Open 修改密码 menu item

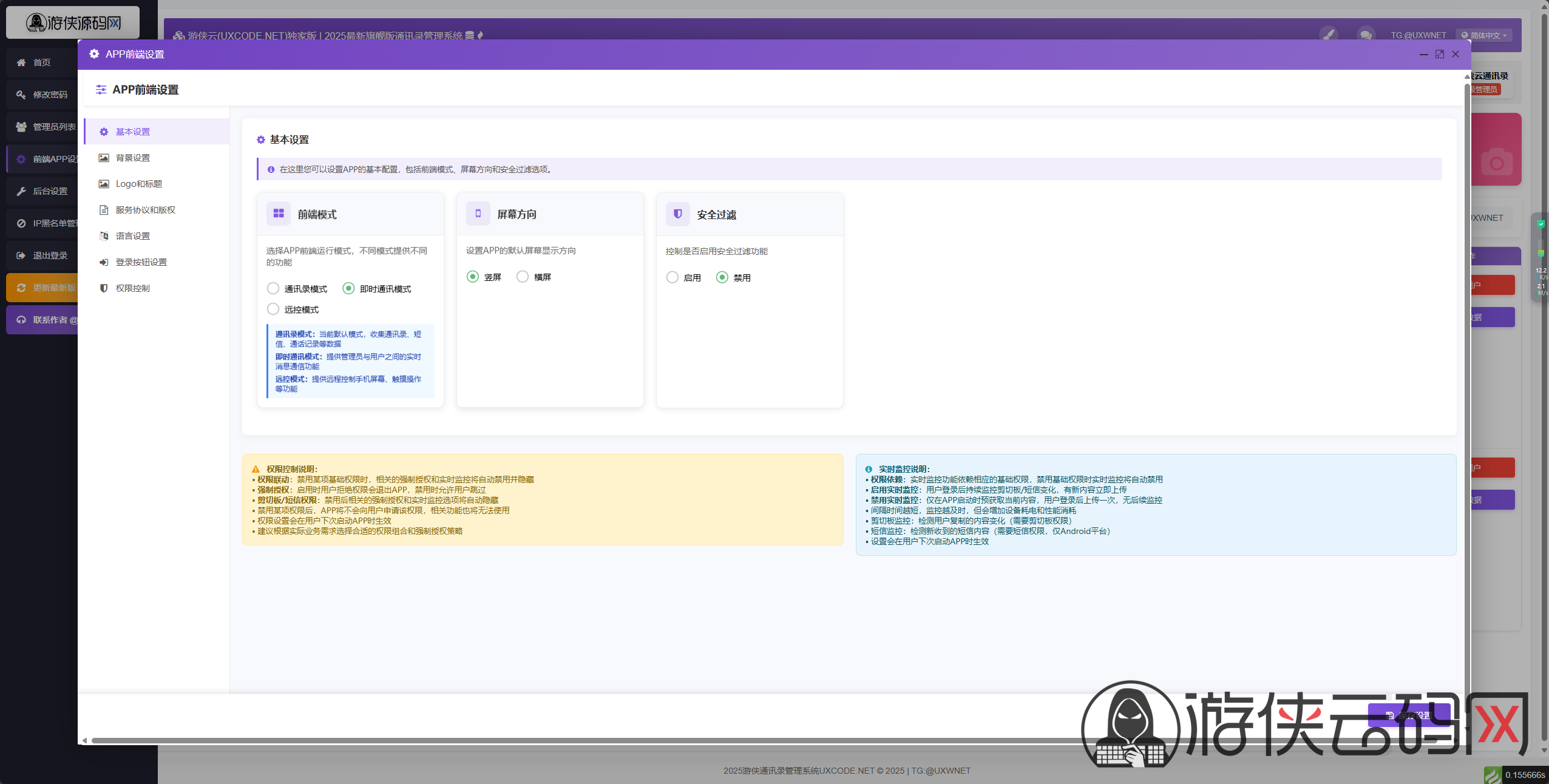(x=50, y=95)
